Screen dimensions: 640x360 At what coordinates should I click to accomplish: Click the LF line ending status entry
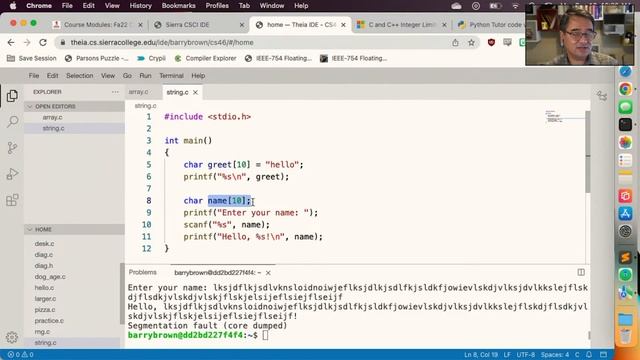[507, 355]
